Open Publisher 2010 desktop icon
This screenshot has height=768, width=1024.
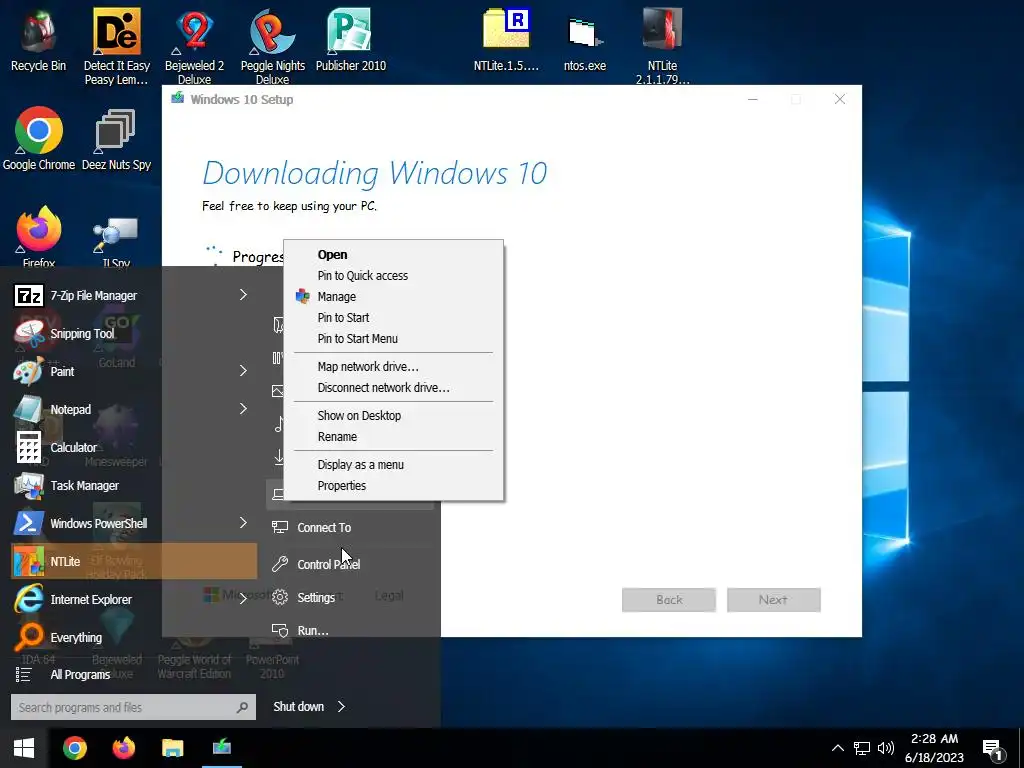point(351,40)
